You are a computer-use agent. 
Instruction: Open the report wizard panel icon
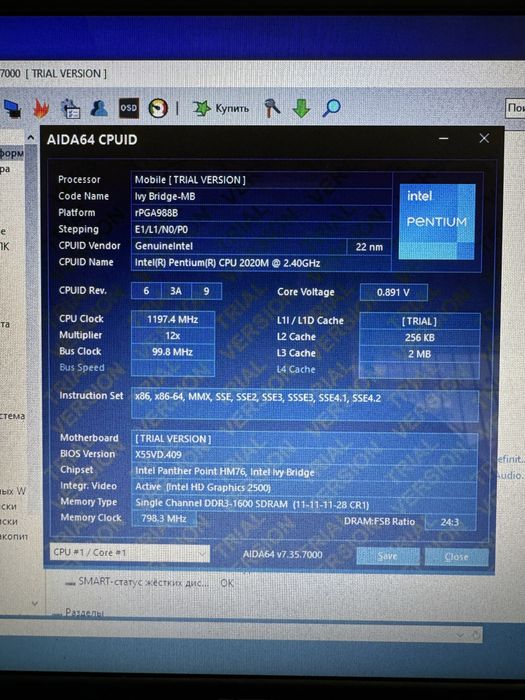pyautogui.click(x=71, y=108)
